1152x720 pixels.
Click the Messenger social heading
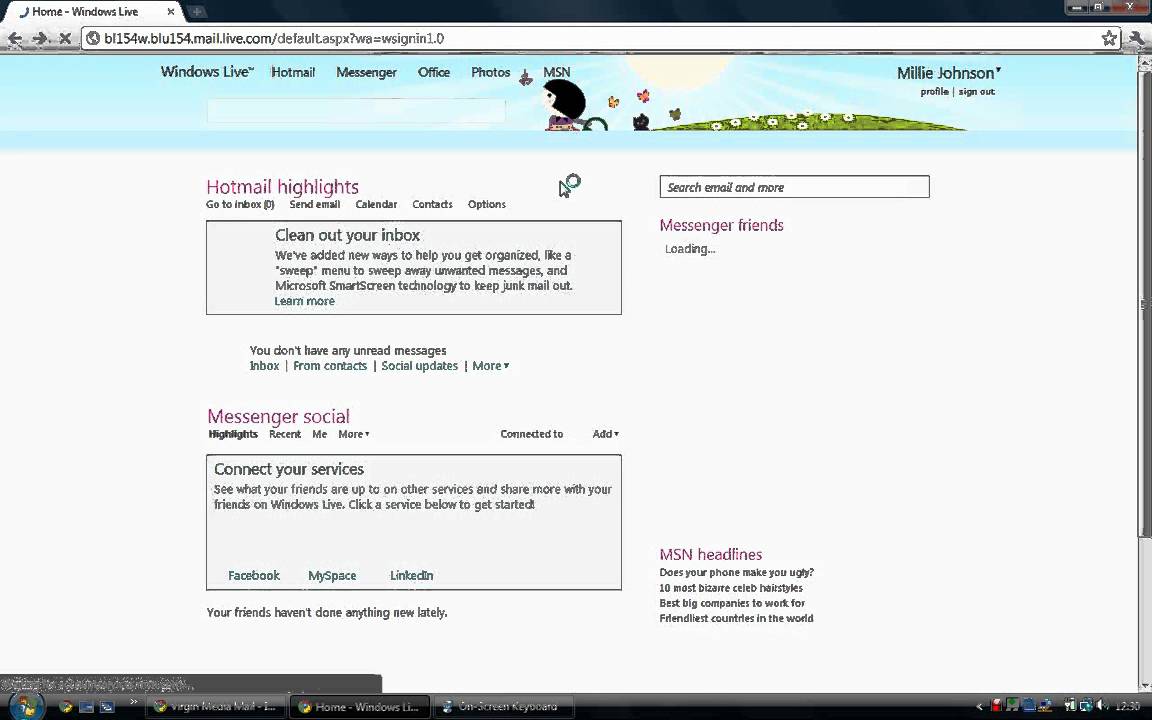278,417
